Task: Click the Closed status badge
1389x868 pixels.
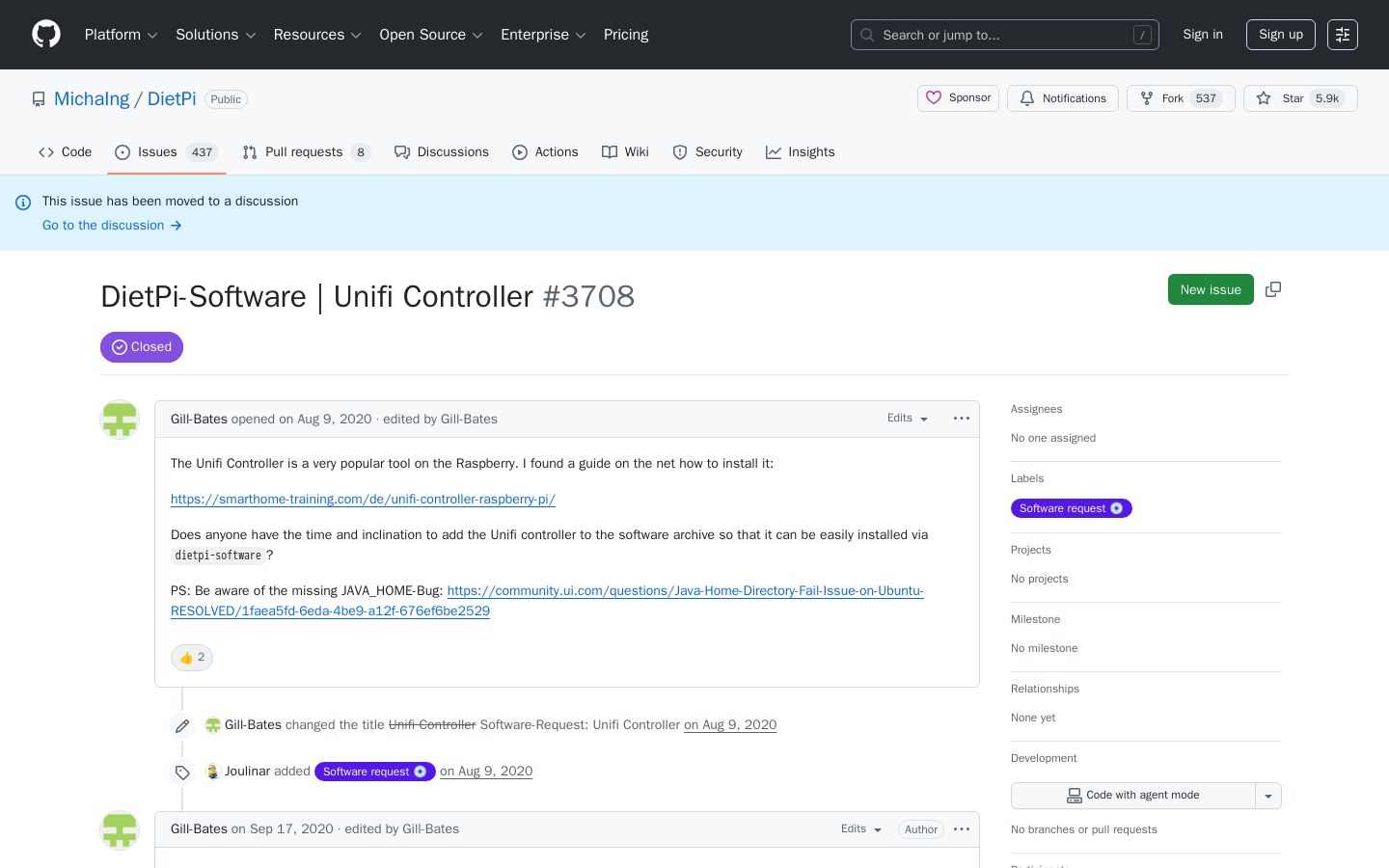Action: (142, 347)
